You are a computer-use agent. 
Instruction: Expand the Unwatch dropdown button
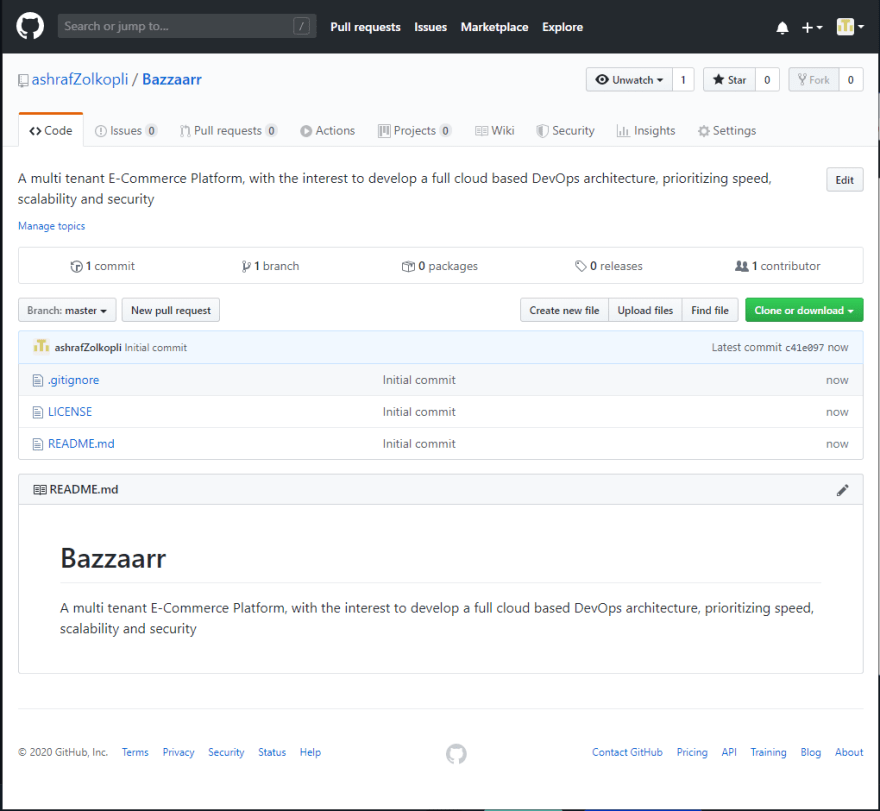pos(629,80)
